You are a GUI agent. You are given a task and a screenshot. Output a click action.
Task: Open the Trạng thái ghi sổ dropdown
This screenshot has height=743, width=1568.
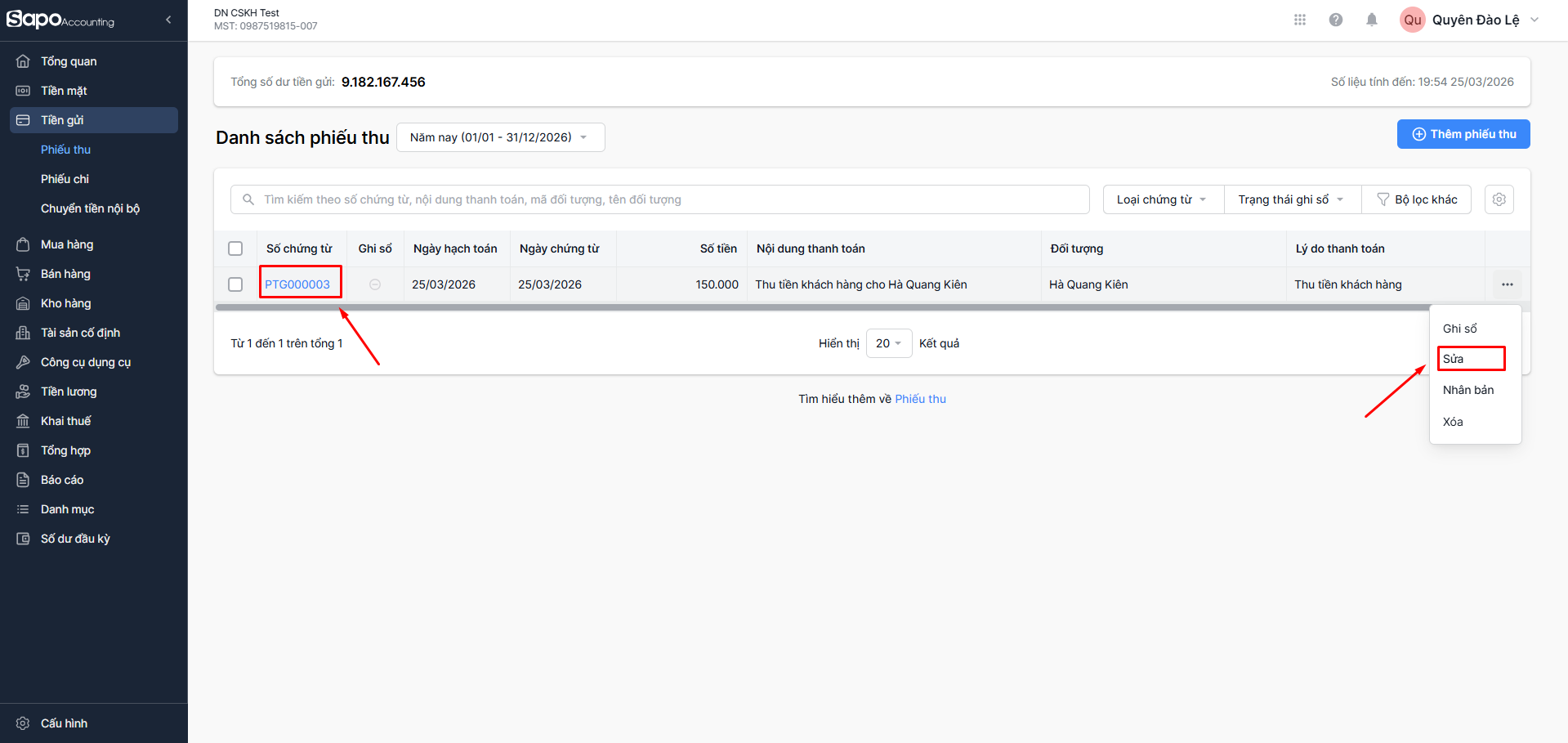1292,199
